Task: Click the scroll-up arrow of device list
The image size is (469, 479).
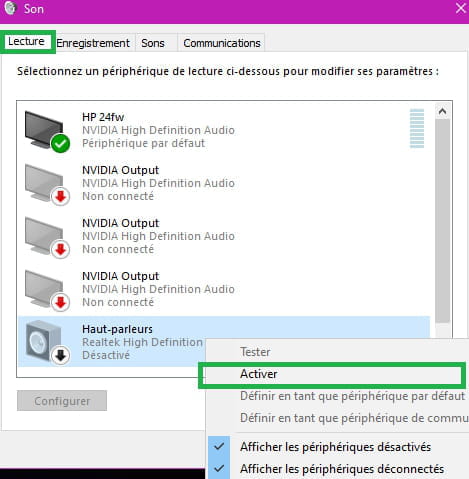Action: (442, 111)
